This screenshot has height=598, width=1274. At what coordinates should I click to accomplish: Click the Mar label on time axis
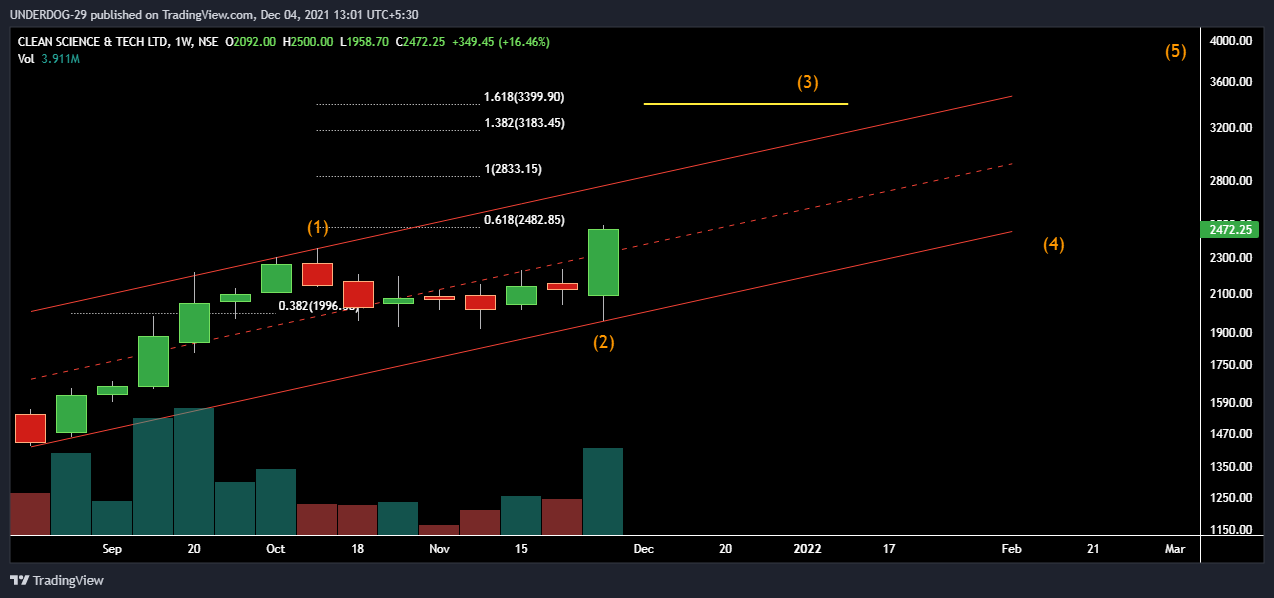(1175, 549)
